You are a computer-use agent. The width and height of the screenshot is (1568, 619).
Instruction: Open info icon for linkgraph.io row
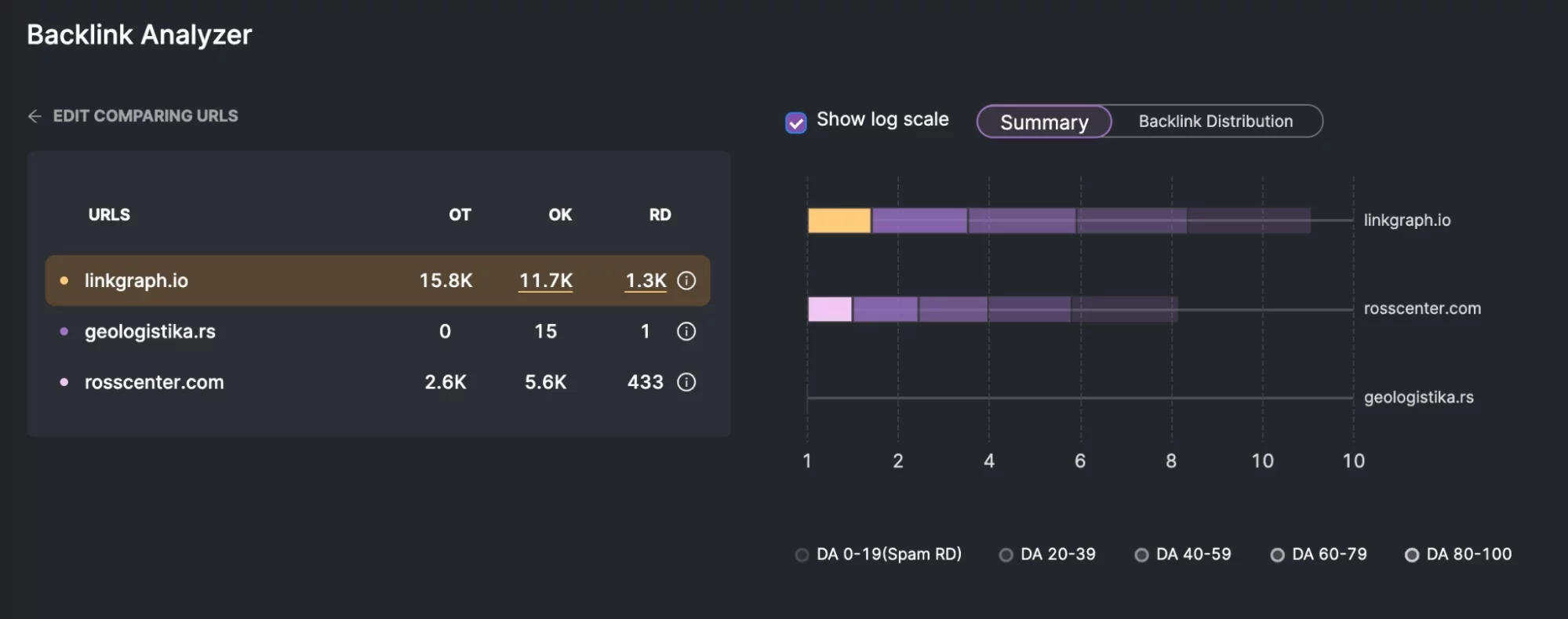point(686,281)
